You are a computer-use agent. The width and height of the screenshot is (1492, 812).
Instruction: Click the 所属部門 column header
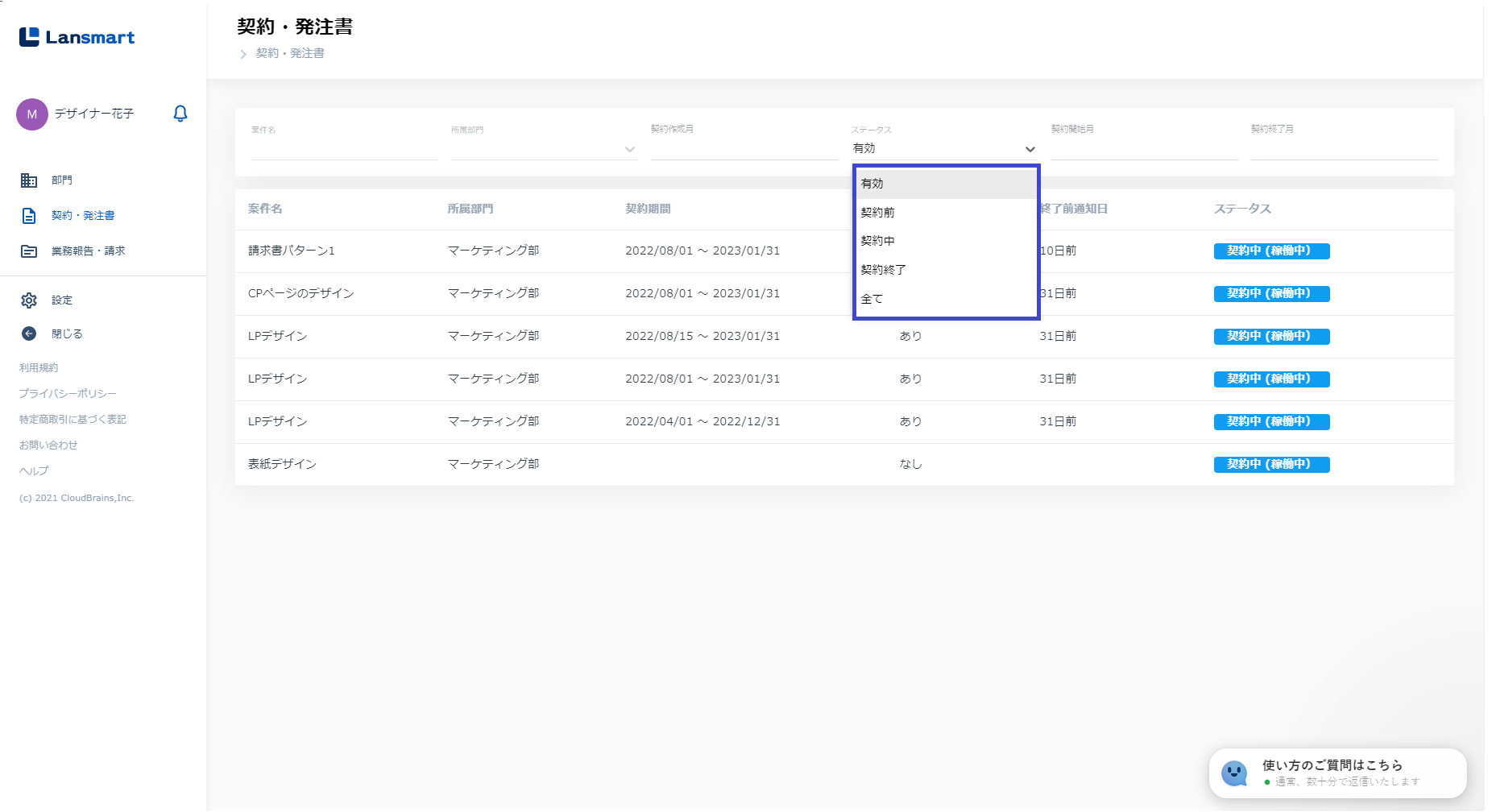pos(470,209)
